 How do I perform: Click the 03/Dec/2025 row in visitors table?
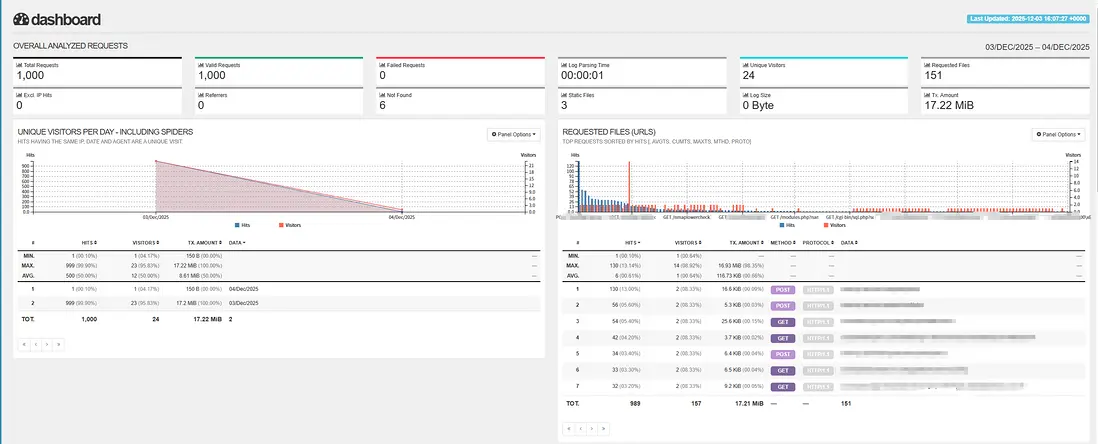pos(244,302)
